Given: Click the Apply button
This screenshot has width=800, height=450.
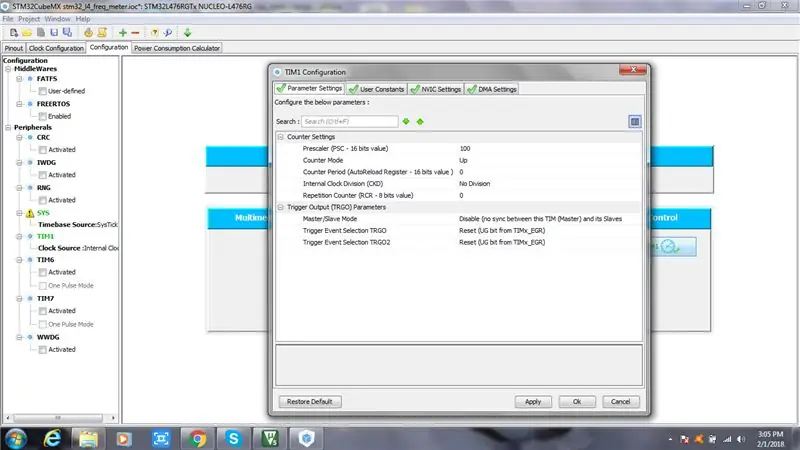Looking at the screenshot, I should (533, 402).
